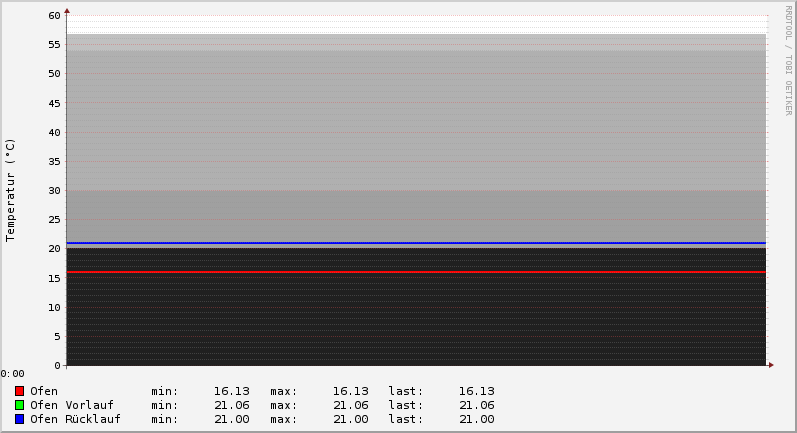Click the 0:00 time axis label

[13, 374]
